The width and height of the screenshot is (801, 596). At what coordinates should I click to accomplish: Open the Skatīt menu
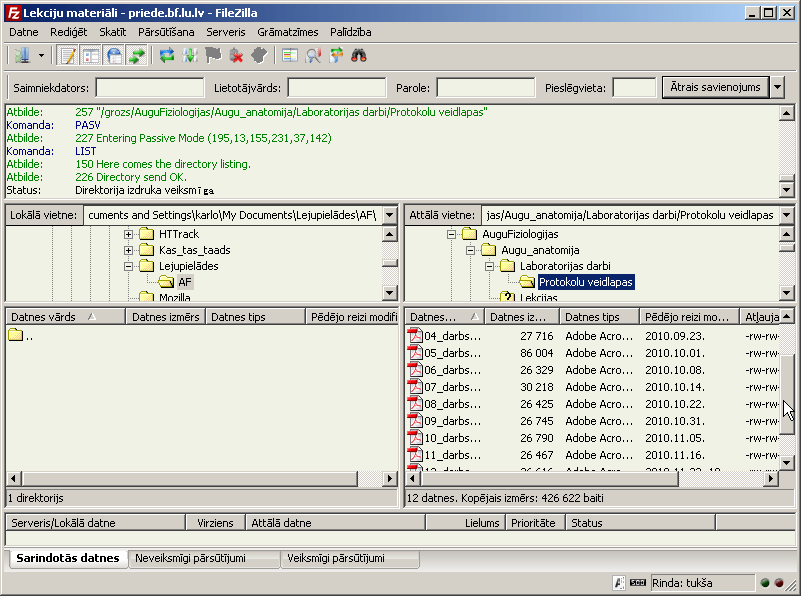coord(112,32)
